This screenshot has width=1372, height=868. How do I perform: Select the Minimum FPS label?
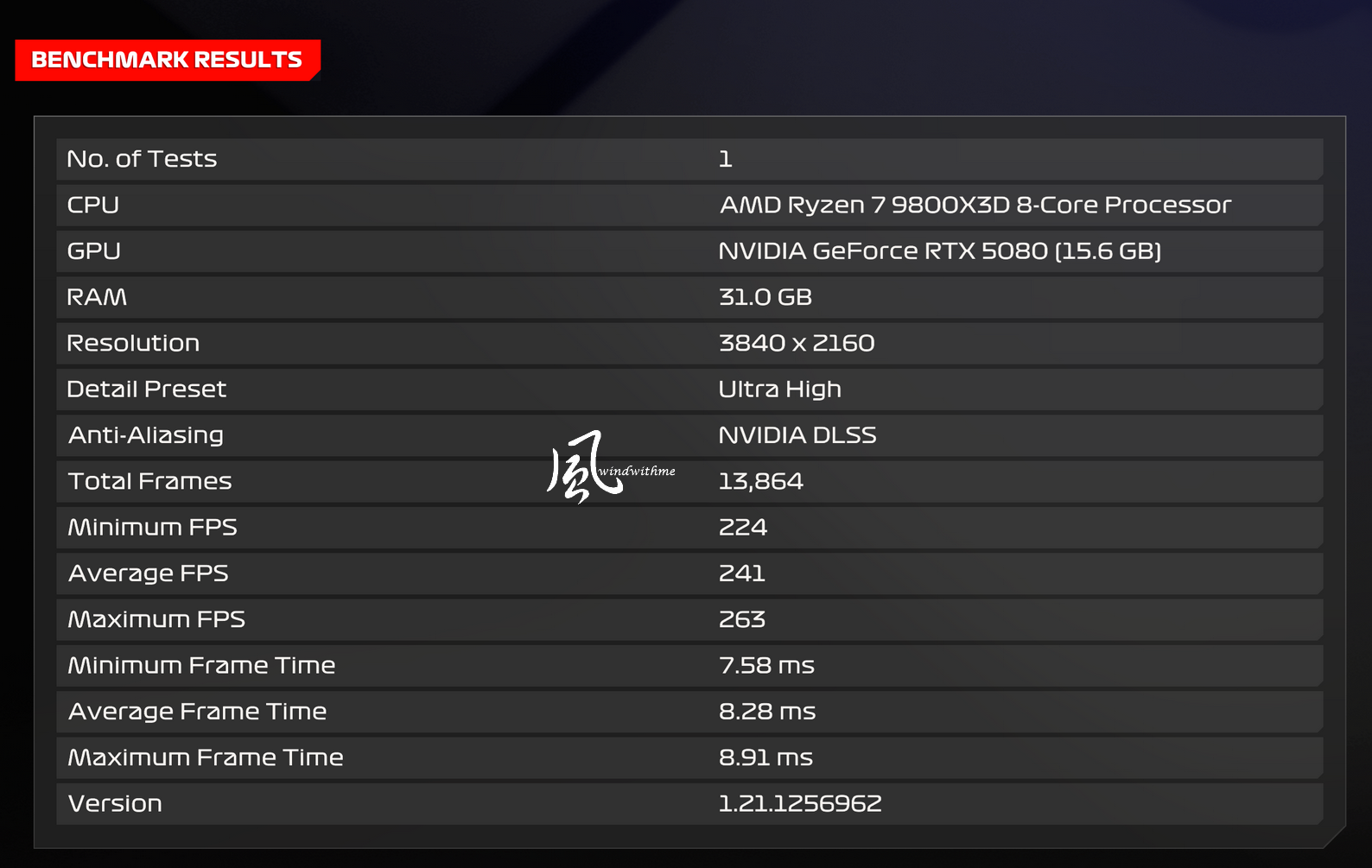[153, 527]
